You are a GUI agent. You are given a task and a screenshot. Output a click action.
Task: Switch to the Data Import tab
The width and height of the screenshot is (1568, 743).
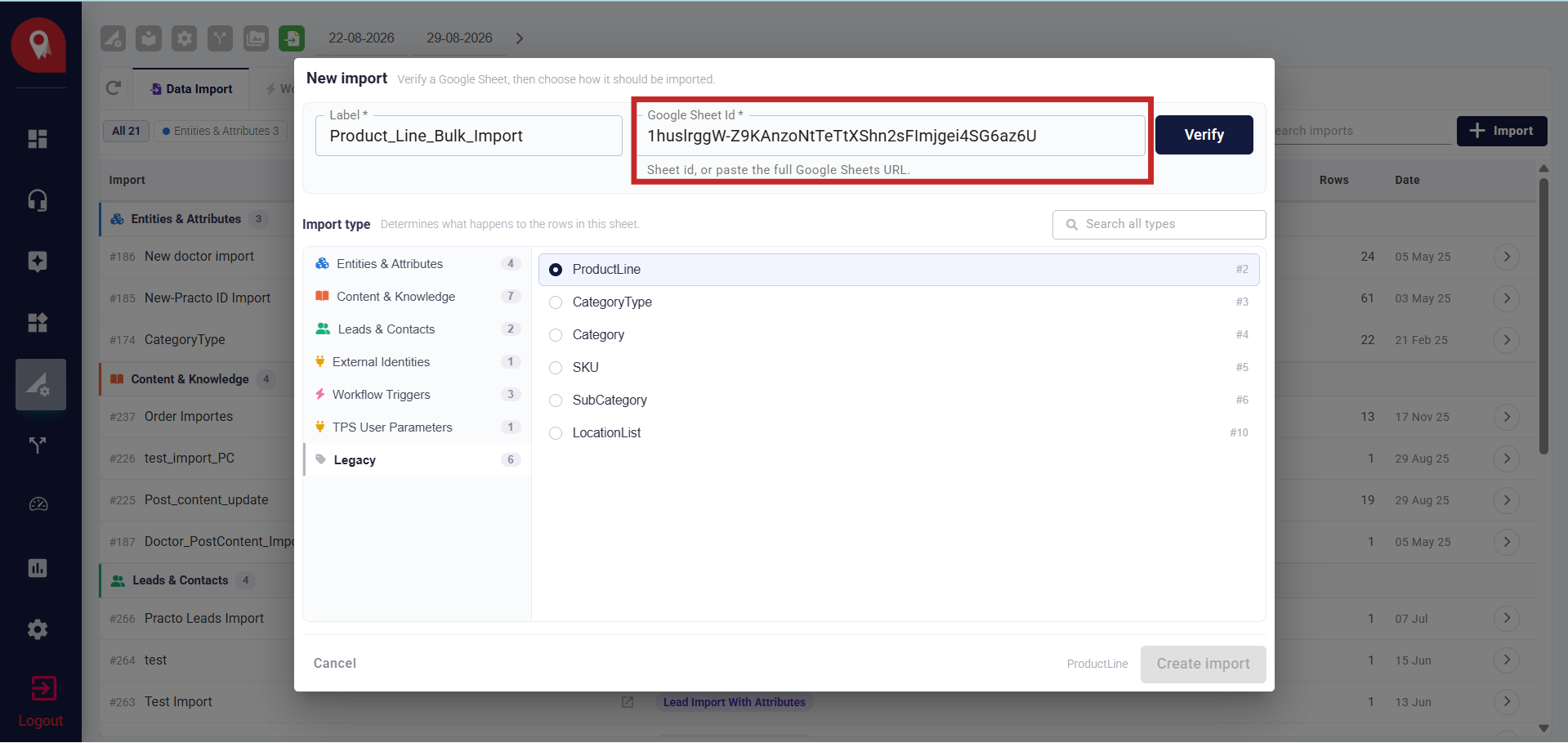pyautogui.click(x=191, y=88)
